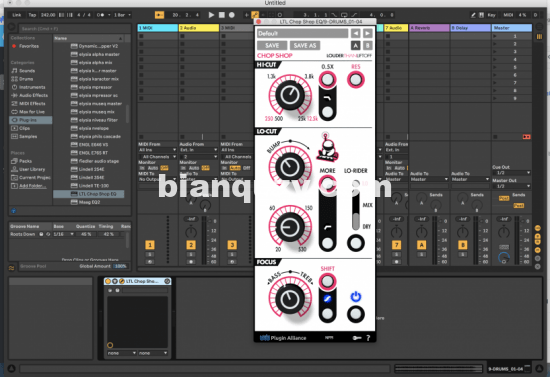Switch to plugin setting B
The image size is (550, 377).
coord(367,46)
